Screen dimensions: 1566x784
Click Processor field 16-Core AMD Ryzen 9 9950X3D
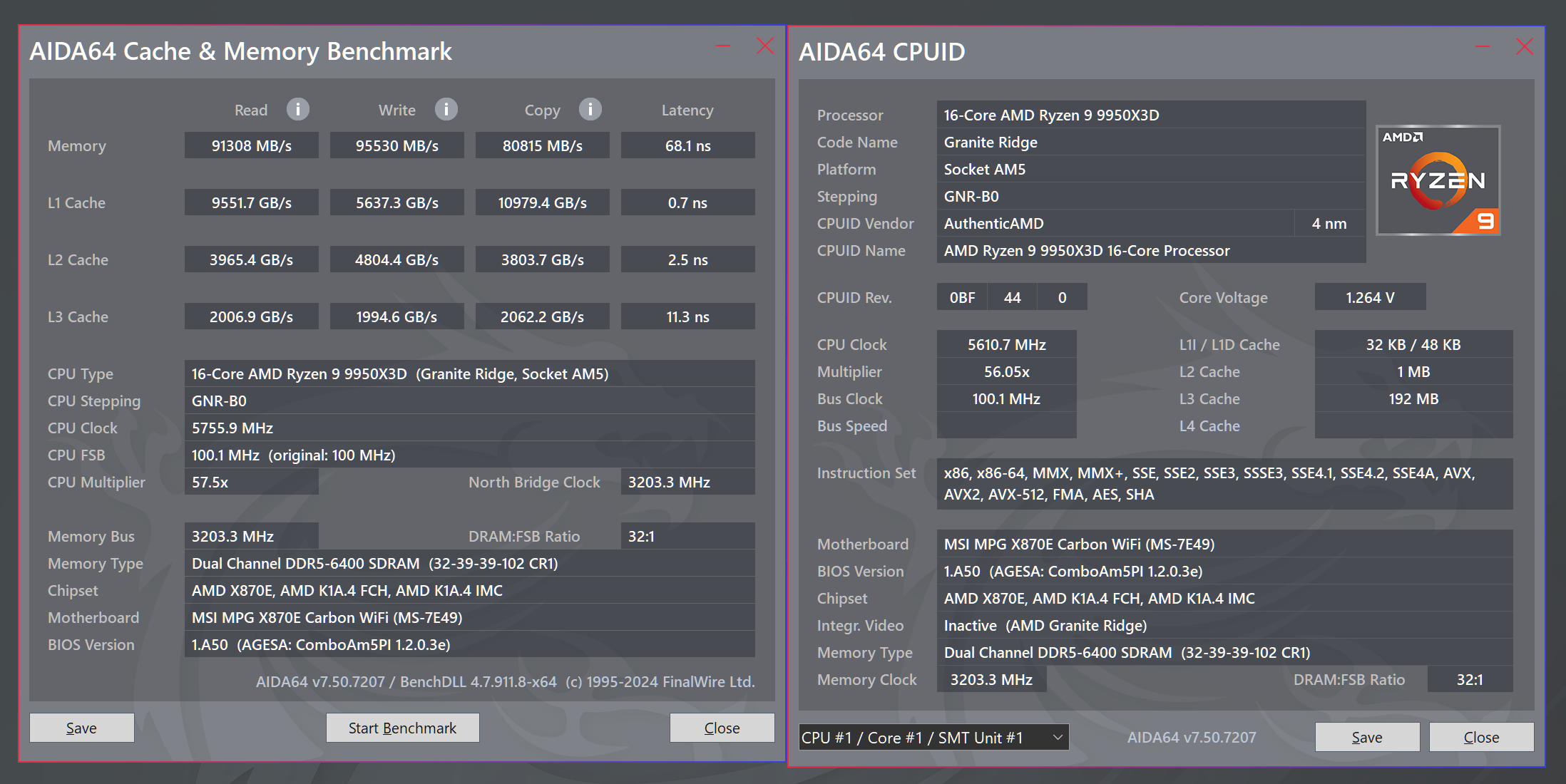point(1151,115)
